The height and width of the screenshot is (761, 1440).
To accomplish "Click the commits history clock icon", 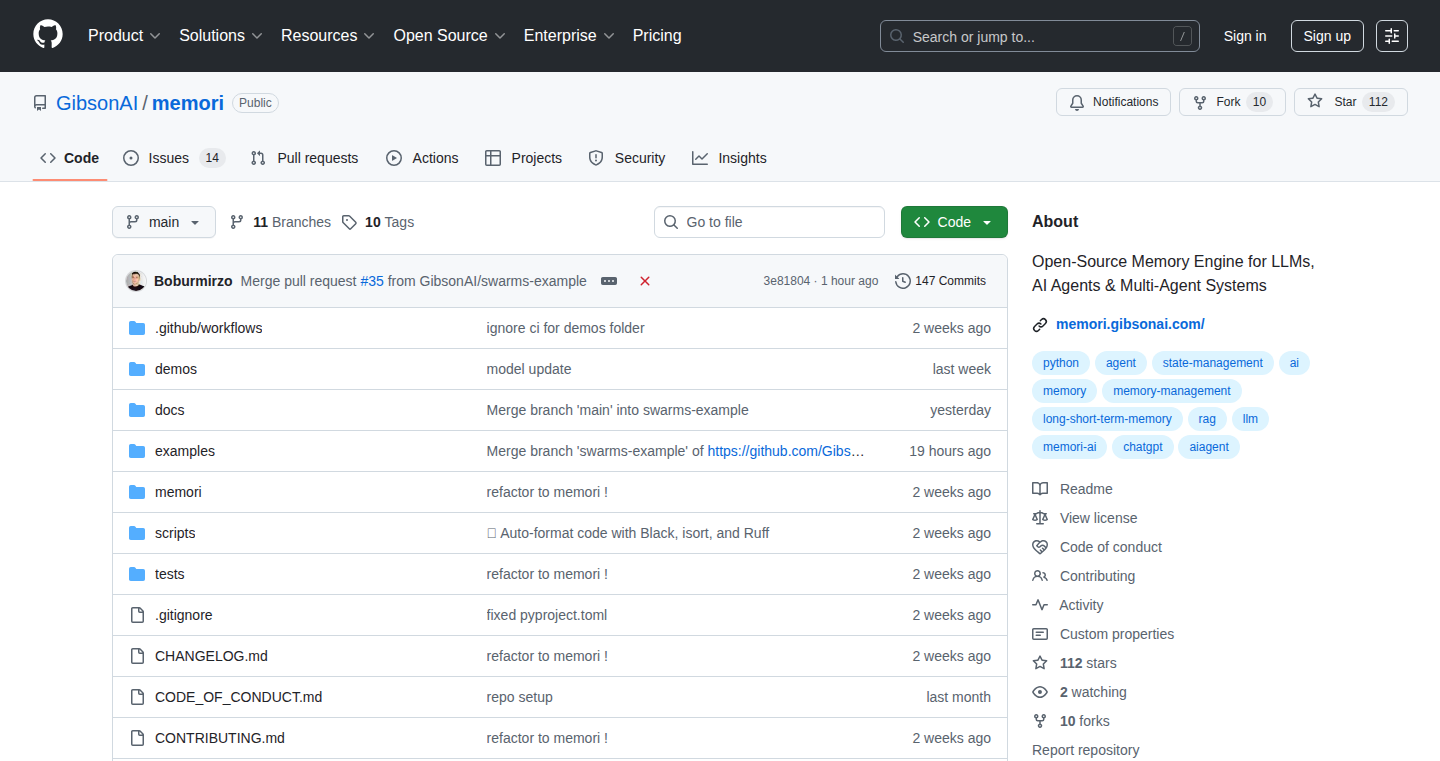I will tap(903, 281).
